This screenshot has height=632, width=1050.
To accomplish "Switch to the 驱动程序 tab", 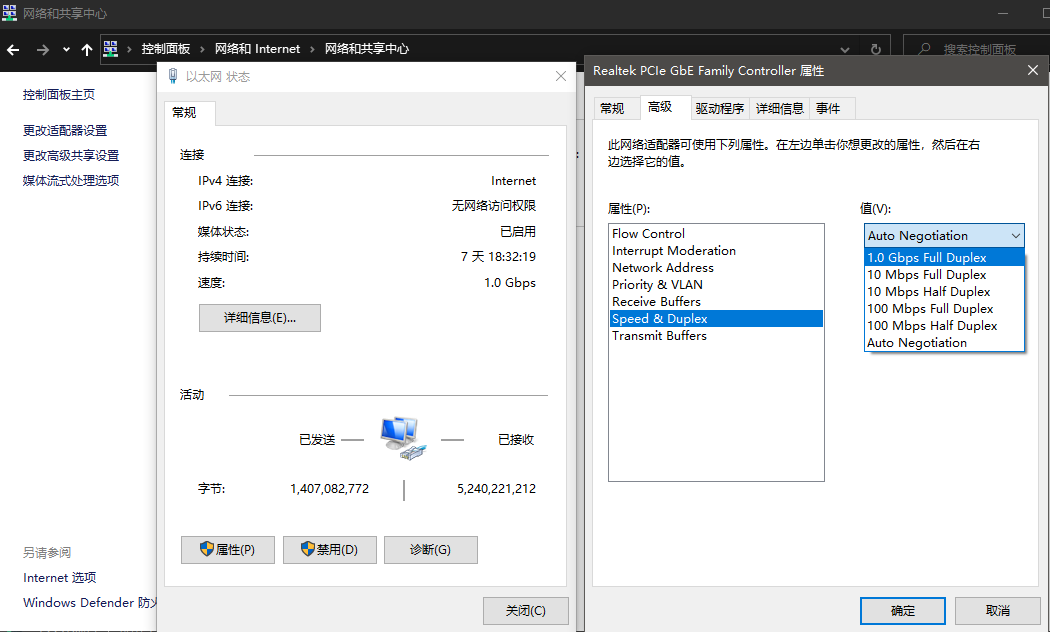I will (720, 108).
